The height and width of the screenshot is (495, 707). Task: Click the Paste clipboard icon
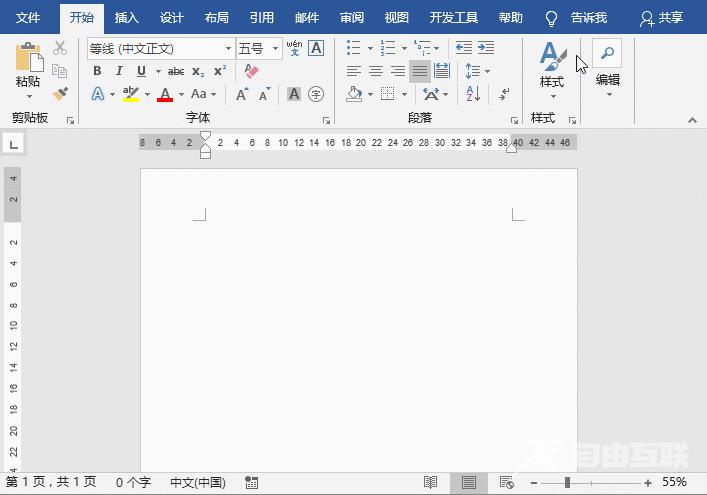pos(29,57)
